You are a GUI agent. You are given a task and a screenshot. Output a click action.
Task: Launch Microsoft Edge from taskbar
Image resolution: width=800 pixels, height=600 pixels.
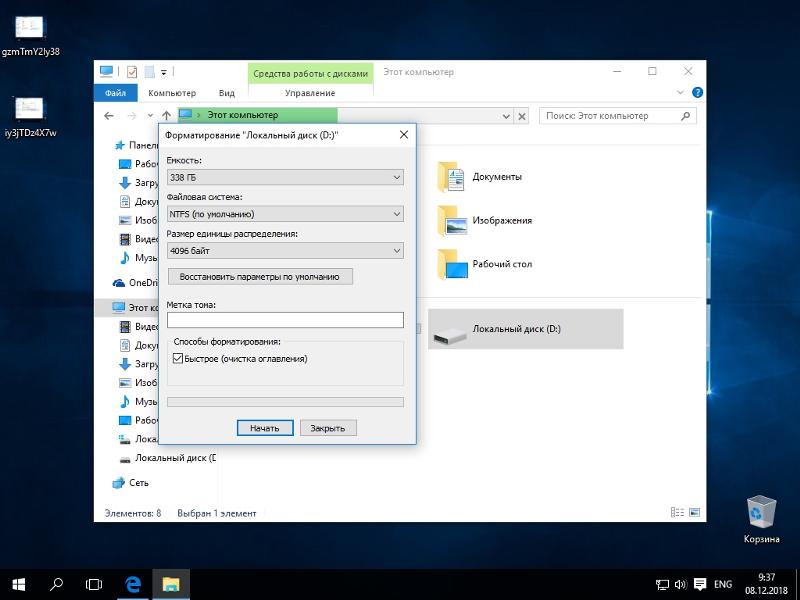pyautogui.click(x=133, y=585)
